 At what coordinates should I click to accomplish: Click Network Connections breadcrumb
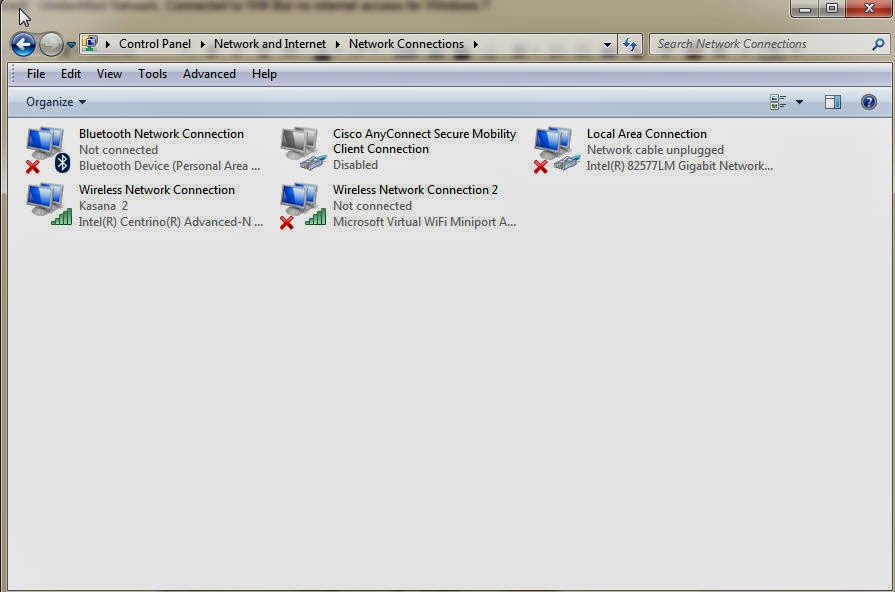[x=406, y=44]
